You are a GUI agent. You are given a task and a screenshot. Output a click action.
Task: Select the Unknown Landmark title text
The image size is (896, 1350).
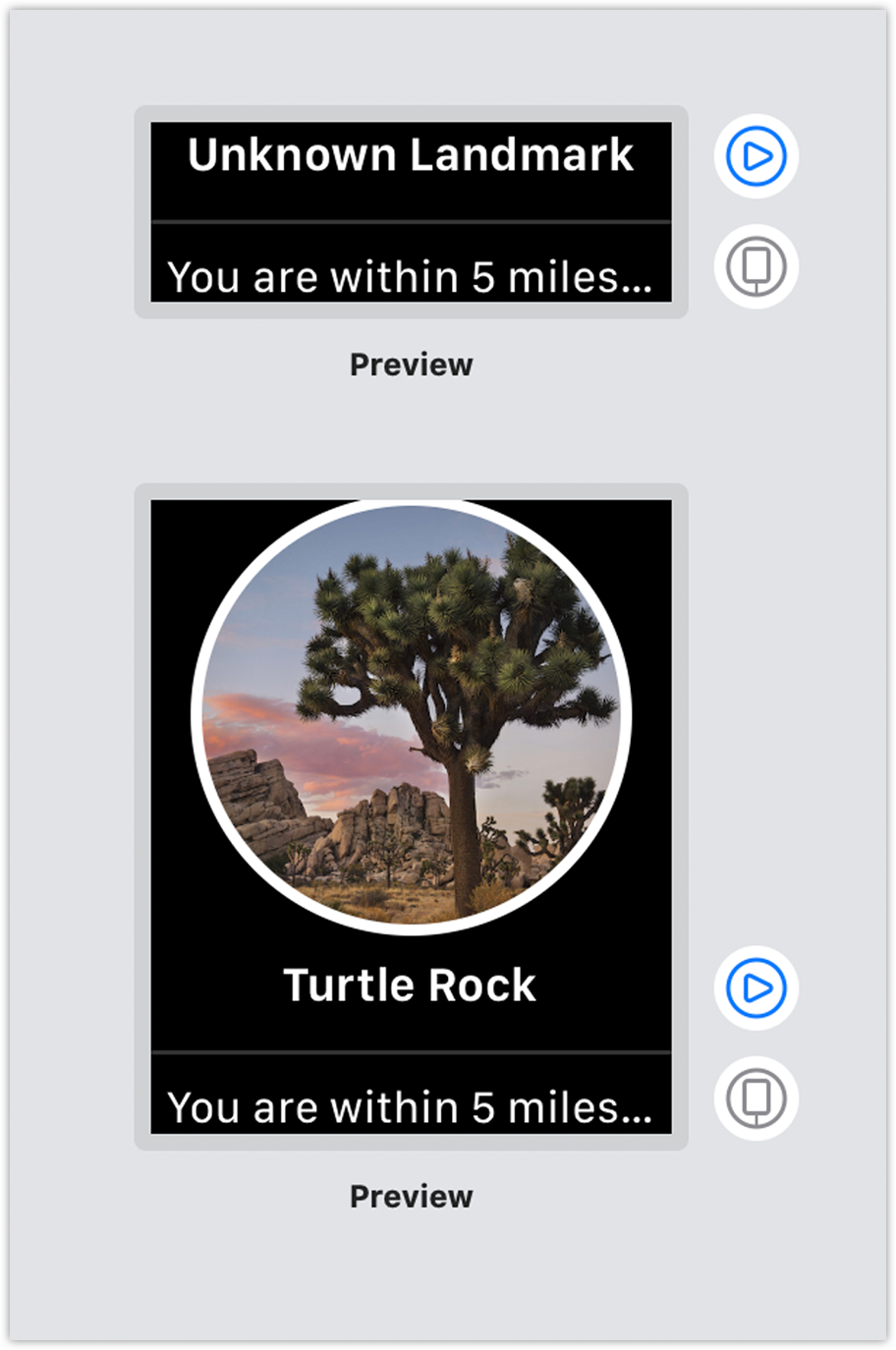[411, 155]
